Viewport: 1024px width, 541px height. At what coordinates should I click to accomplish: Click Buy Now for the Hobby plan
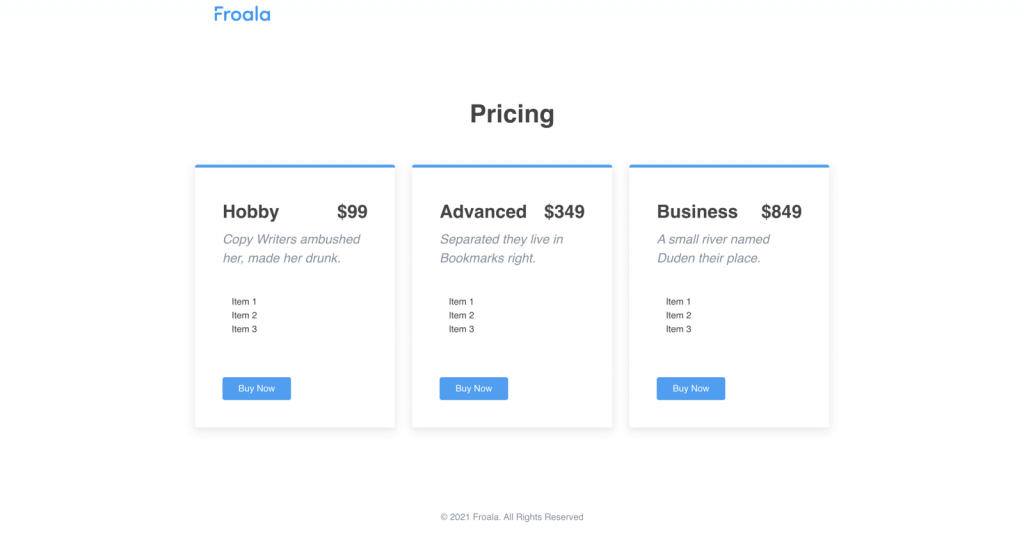257,389
